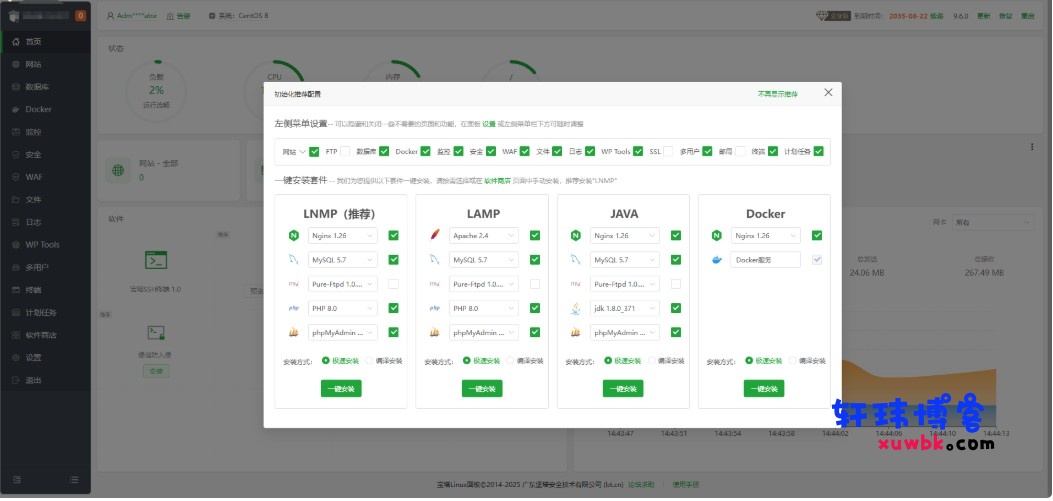Click the load 2% status gauge
Viewport: 1053px width, 501px height.
(x=156, y=90)
